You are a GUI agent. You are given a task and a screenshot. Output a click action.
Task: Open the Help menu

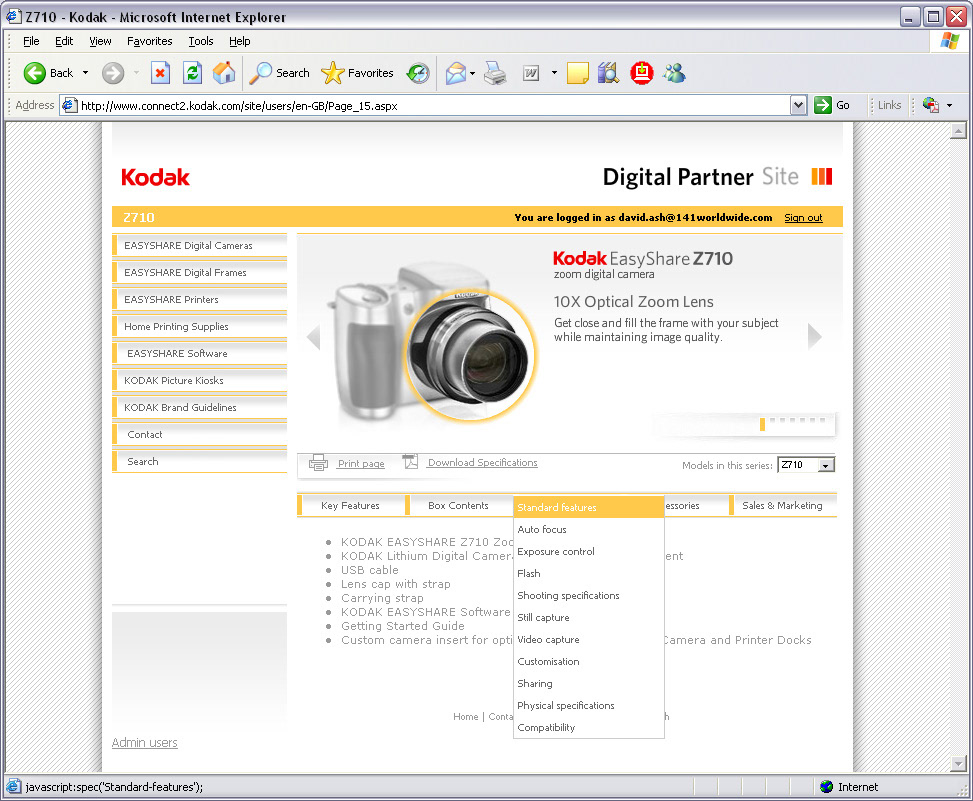(240, 41)
